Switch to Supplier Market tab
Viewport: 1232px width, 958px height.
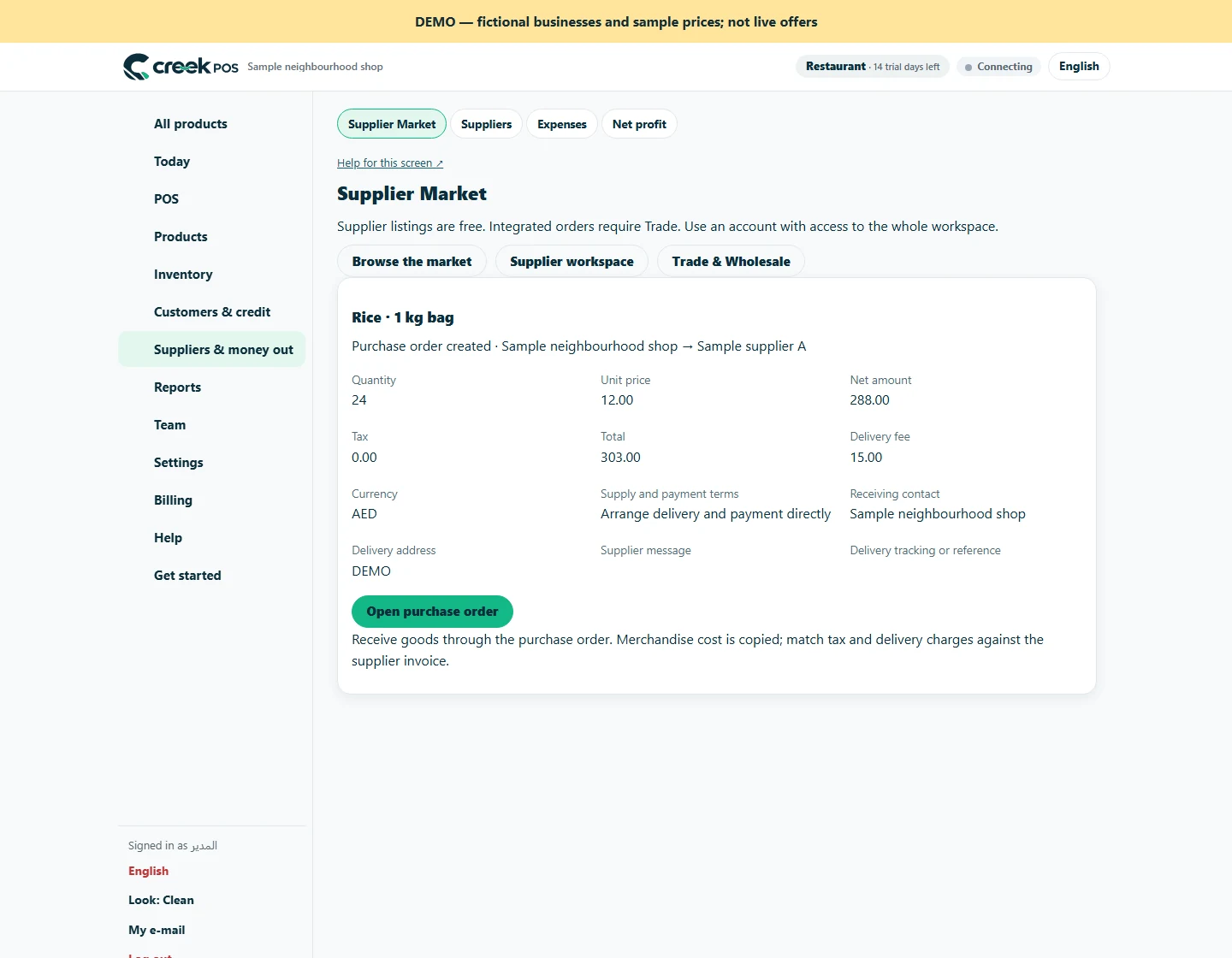[x=392, y=124]
